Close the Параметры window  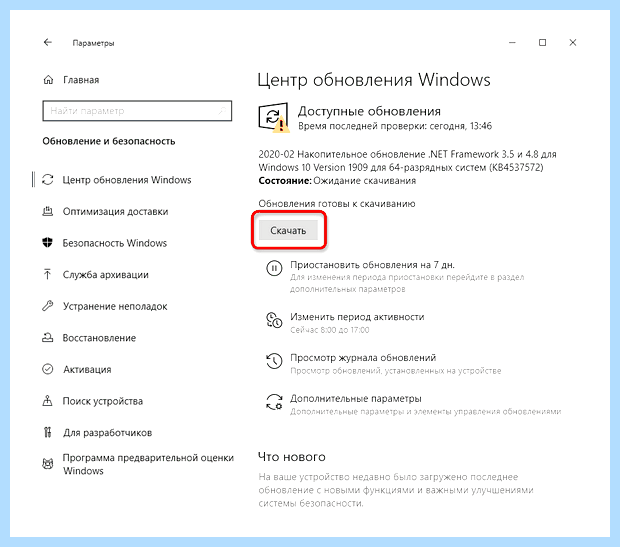[573, 42]
